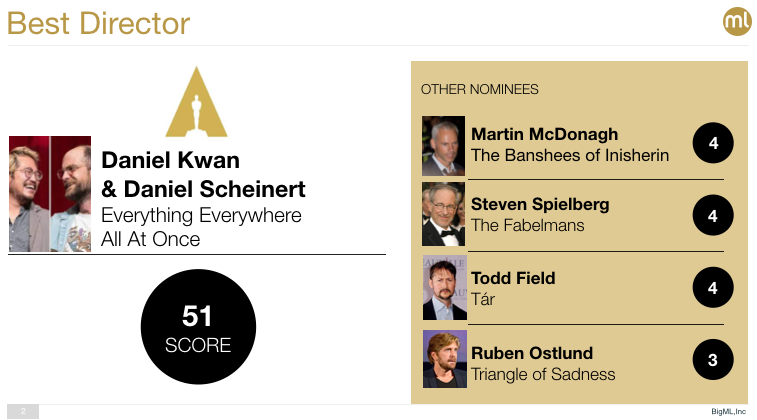Click the Best Director slide title
Image resolution: width=757 pixels, height=420 pixels.
[x=98, y=23]
